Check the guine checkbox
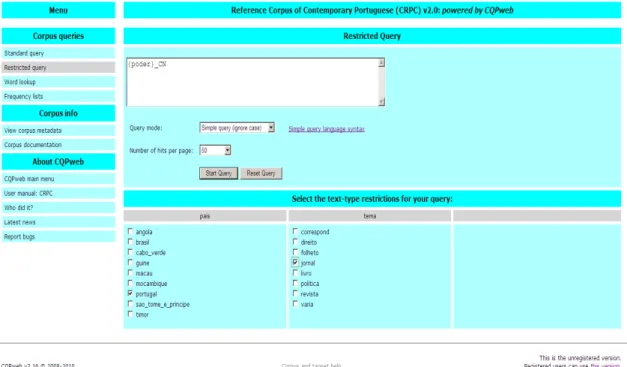 [x=130, y=262]
